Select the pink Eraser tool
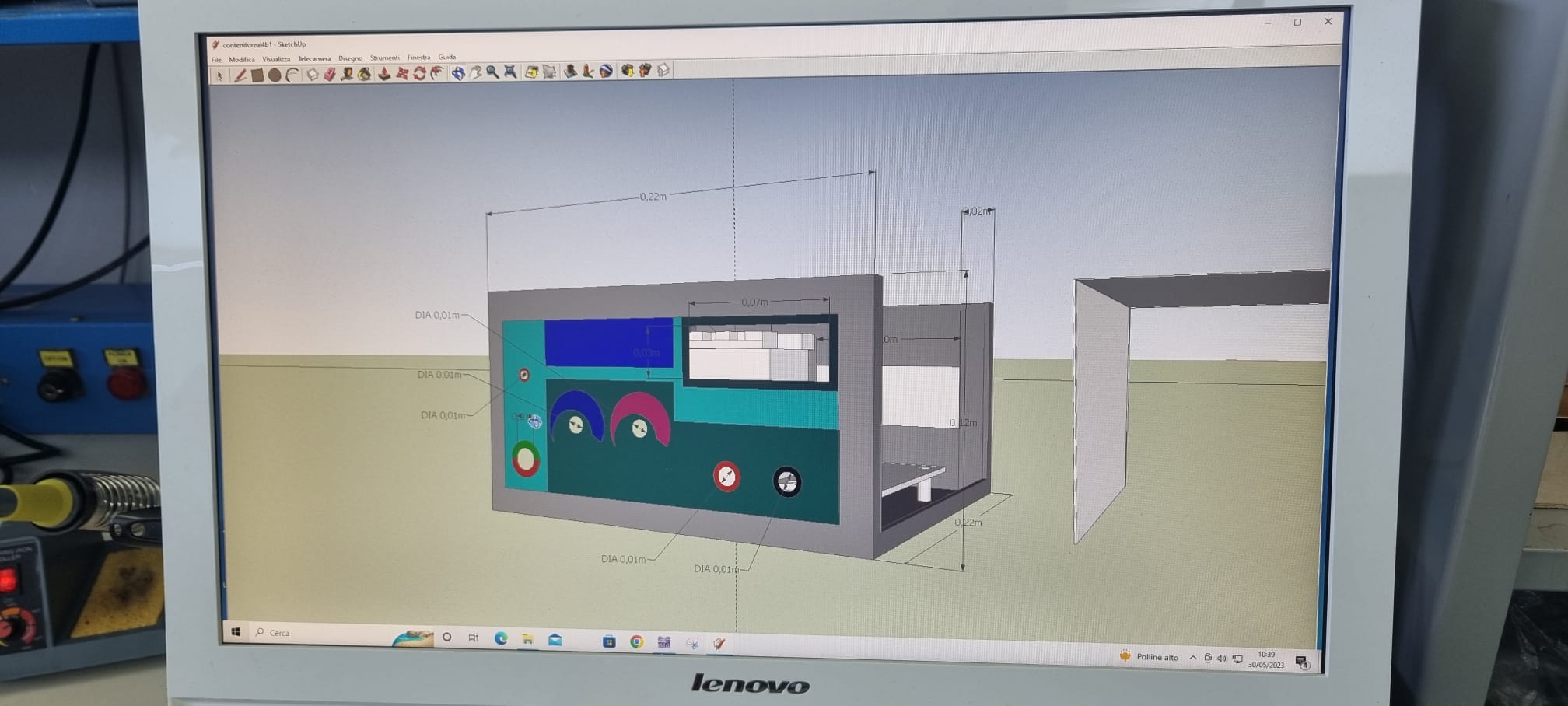Viewport: 1568px width, 706px height. point(330,75)
